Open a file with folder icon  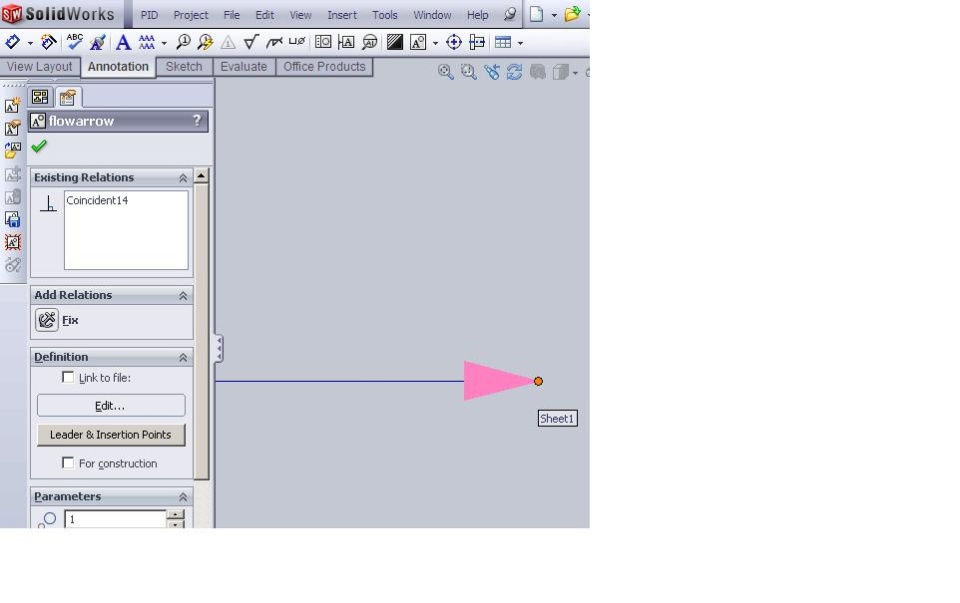click(x=572, y=14)
